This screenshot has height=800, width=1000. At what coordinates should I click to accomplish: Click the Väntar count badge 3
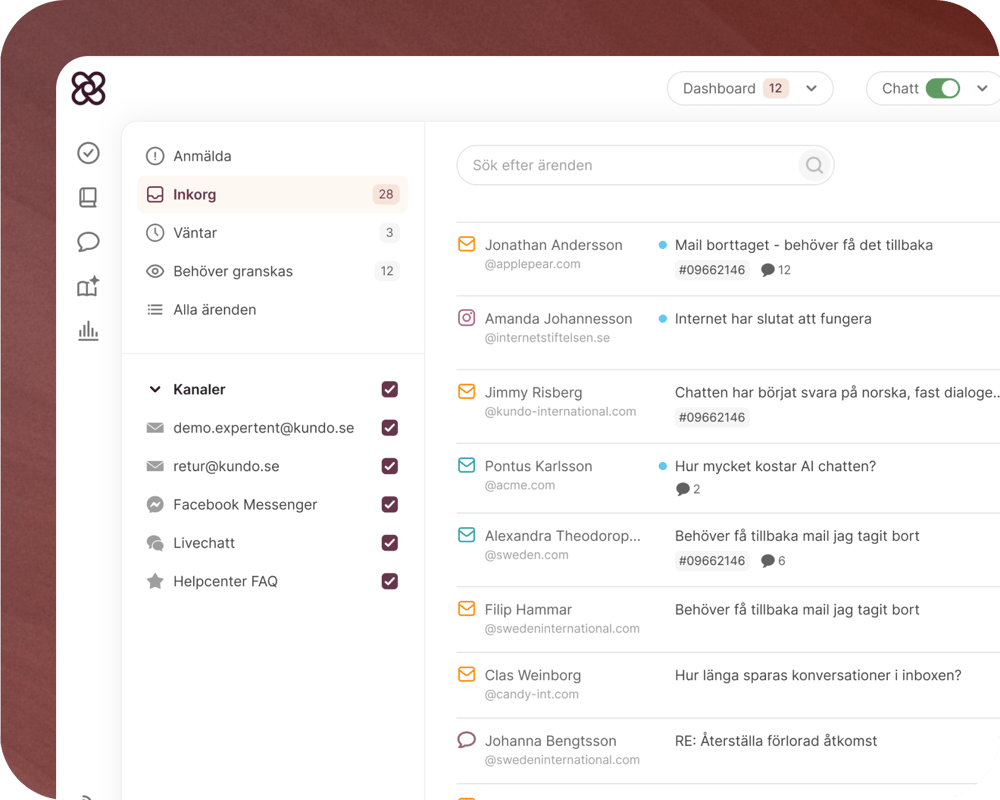pyautogui.click(x=389, y=233)
